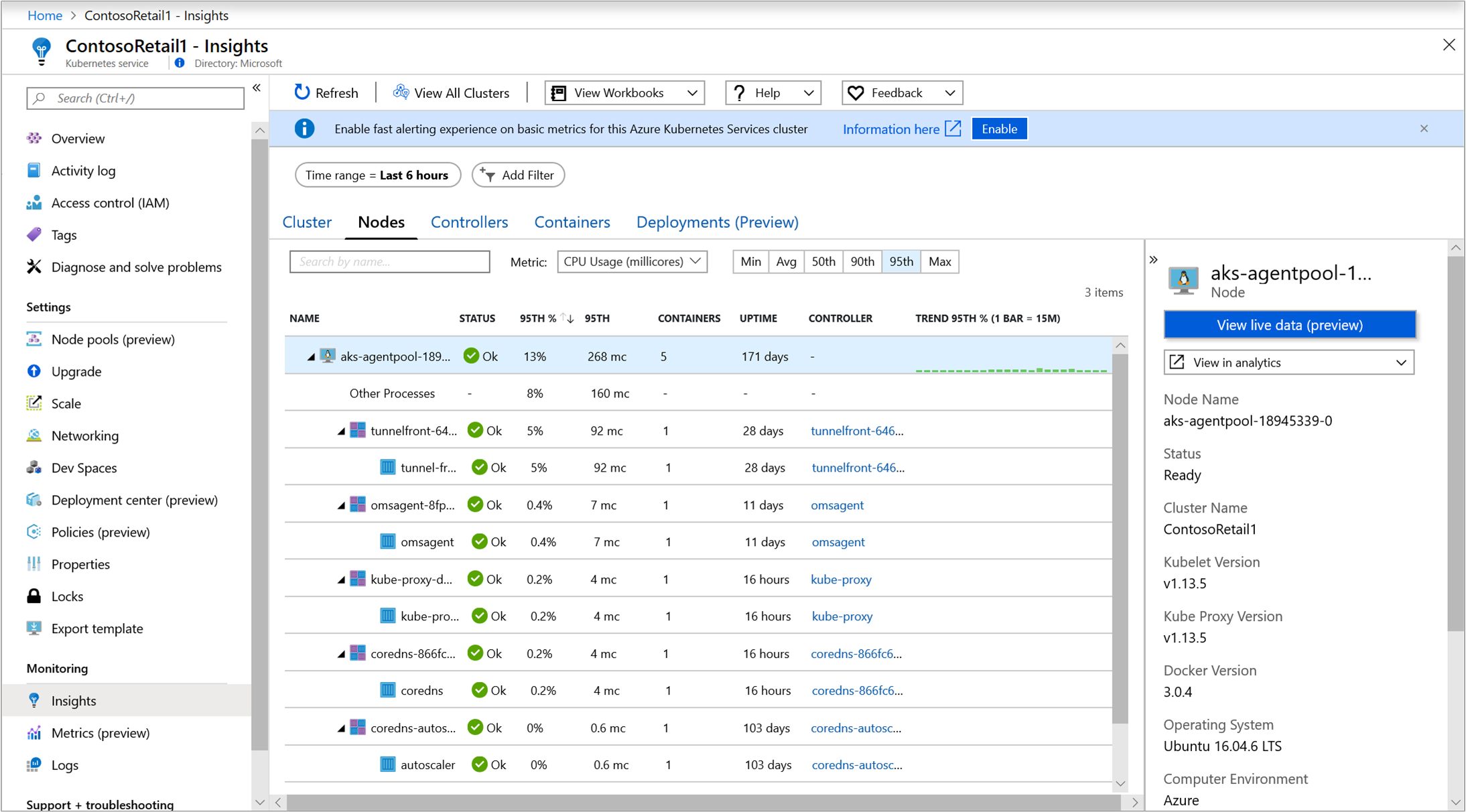Screen dimensions: 1466x812
Task: Open Metrics (preview)
Action: [101, 732]
